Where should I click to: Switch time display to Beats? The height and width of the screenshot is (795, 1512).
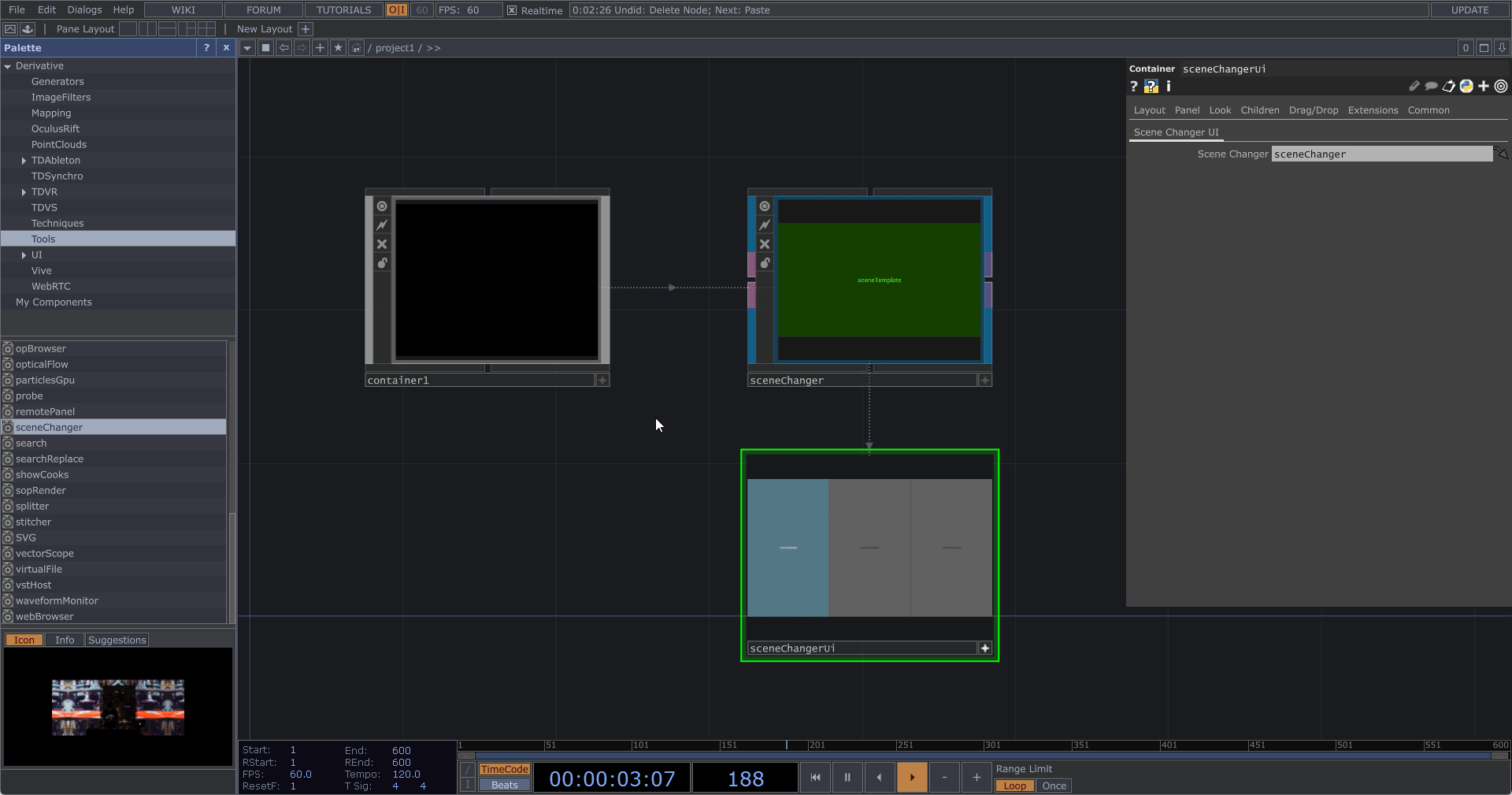coord(504,785)
